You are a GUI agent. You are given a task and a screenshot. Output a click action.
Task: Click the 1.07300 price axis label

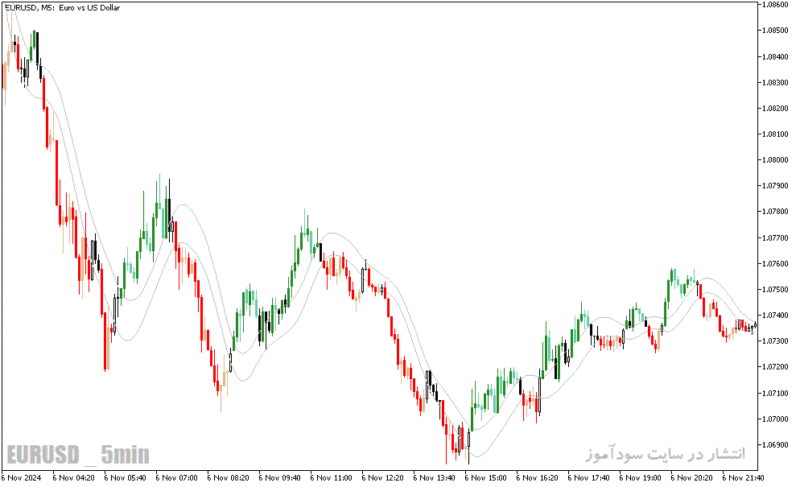[x=775, y=341]
